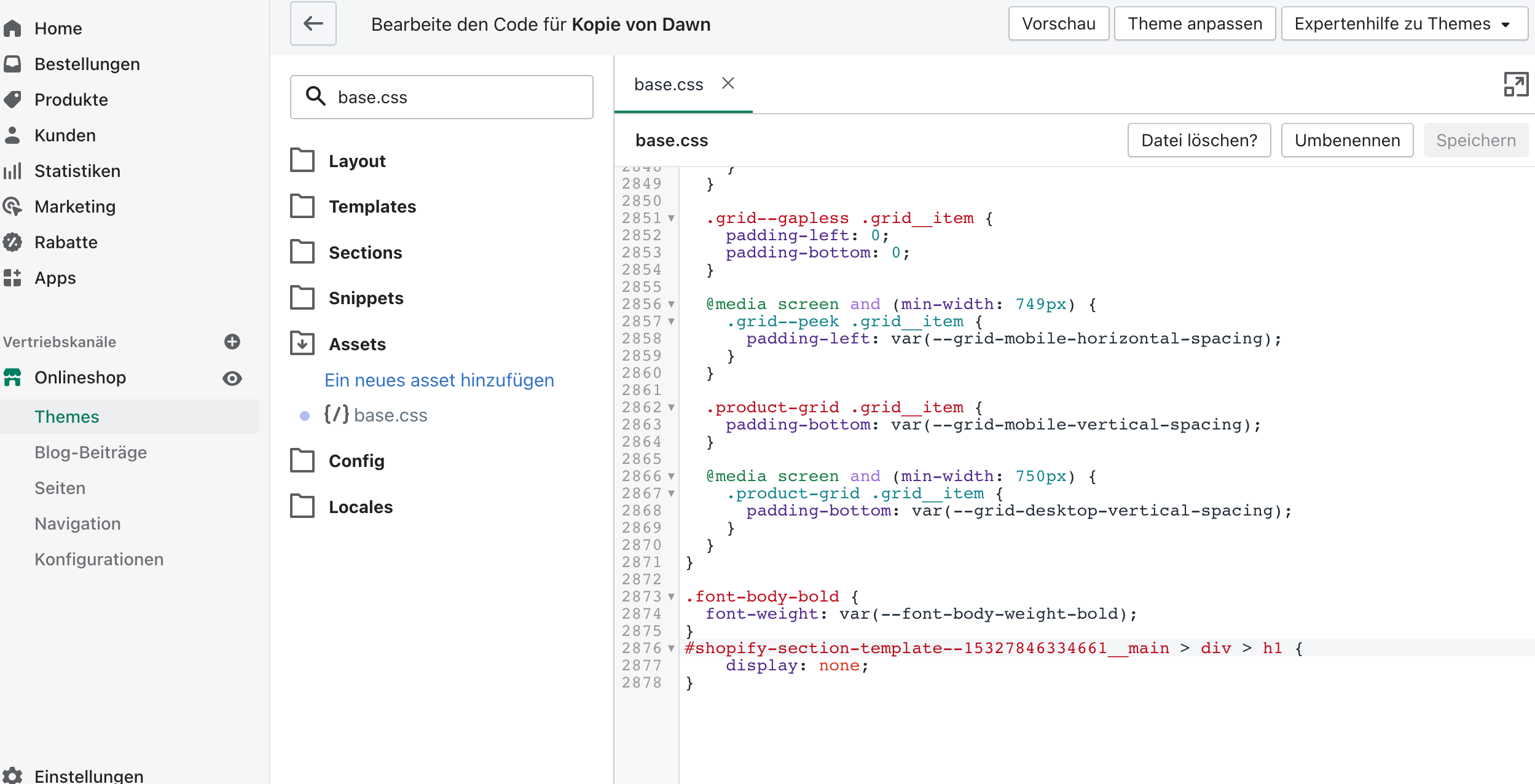Click the Theme anpassen button
Viewport: 1535px width, 784px height.
[x=1195, y=24]
